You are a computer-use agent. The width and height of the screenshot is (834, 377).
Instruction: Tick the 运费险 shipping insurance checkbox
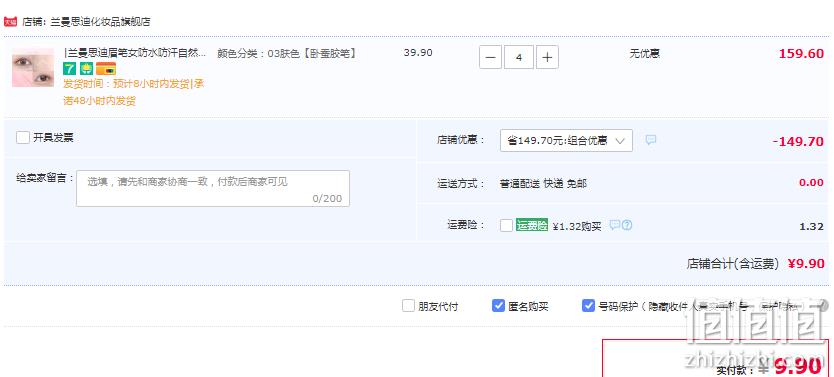click(506, 225)
